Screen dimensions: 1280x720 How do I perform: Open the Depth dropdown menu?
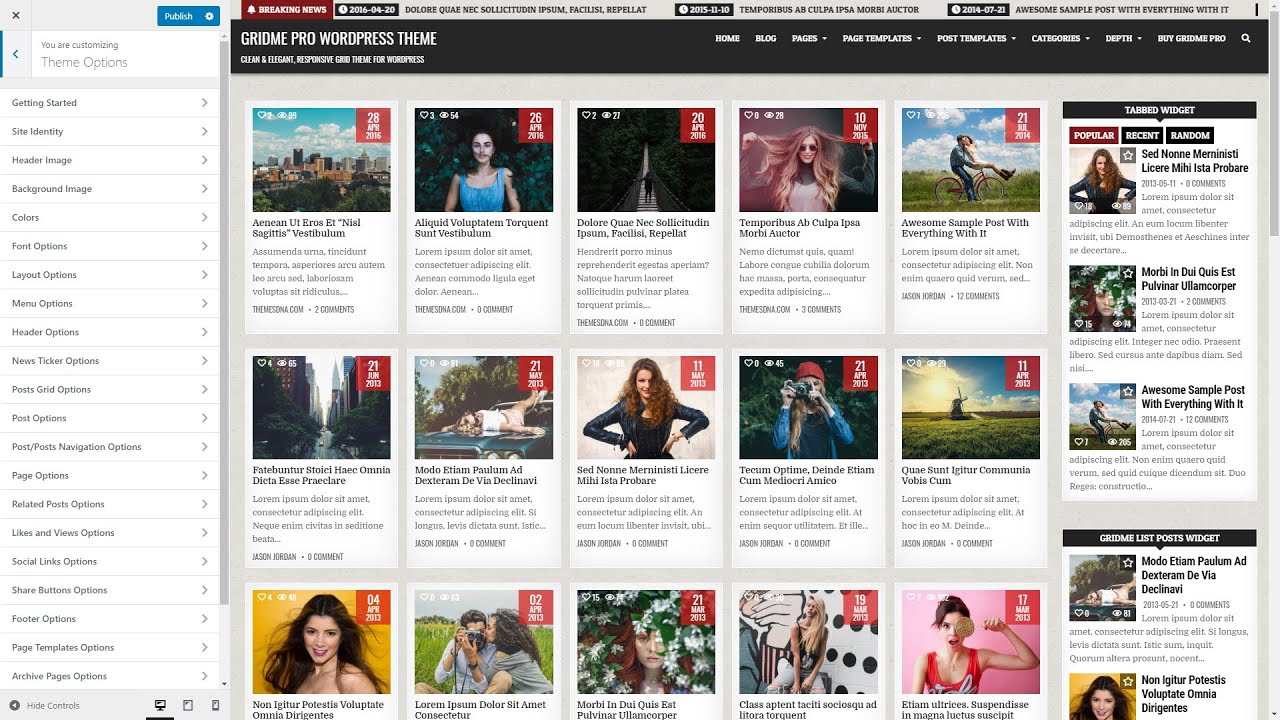[x=1123, y=38]
